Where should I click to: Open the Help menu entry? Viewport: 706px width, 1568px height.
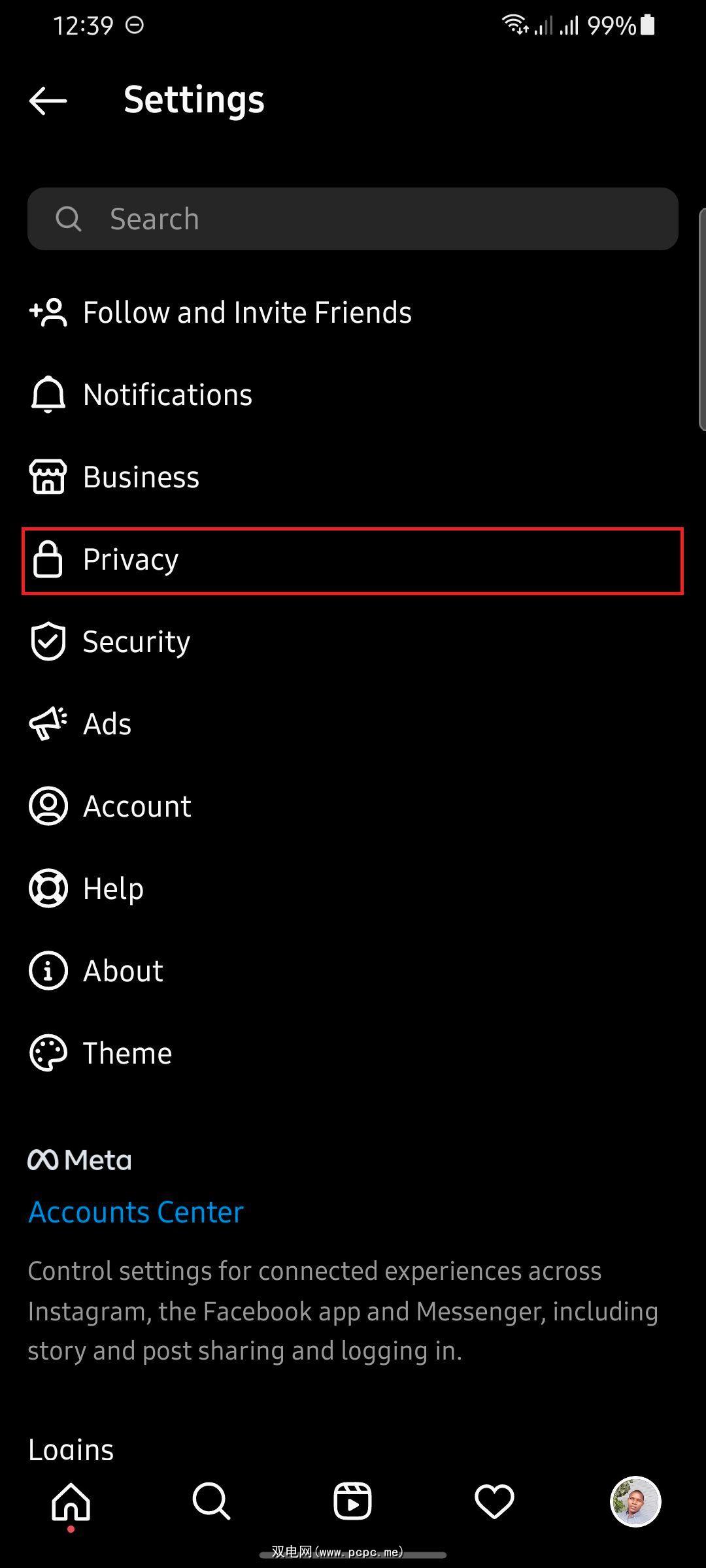coord(113,889)
